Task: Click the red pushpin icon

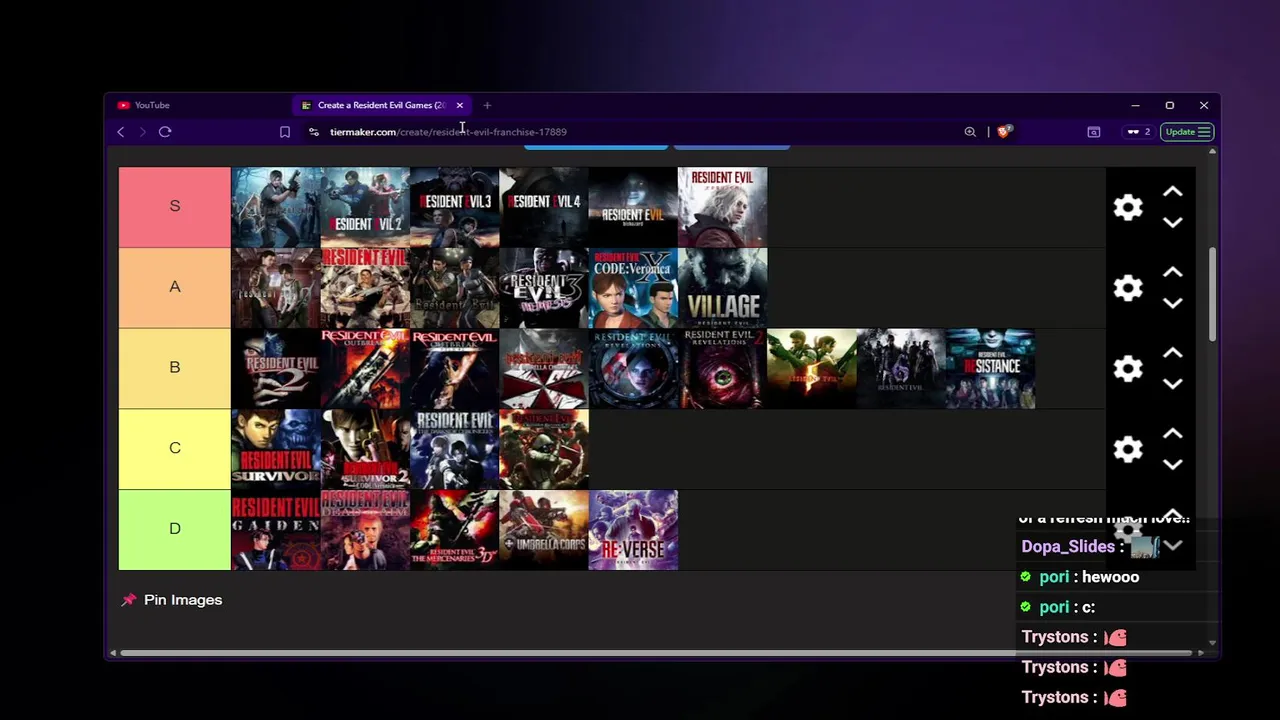Action: coord(128,600)
